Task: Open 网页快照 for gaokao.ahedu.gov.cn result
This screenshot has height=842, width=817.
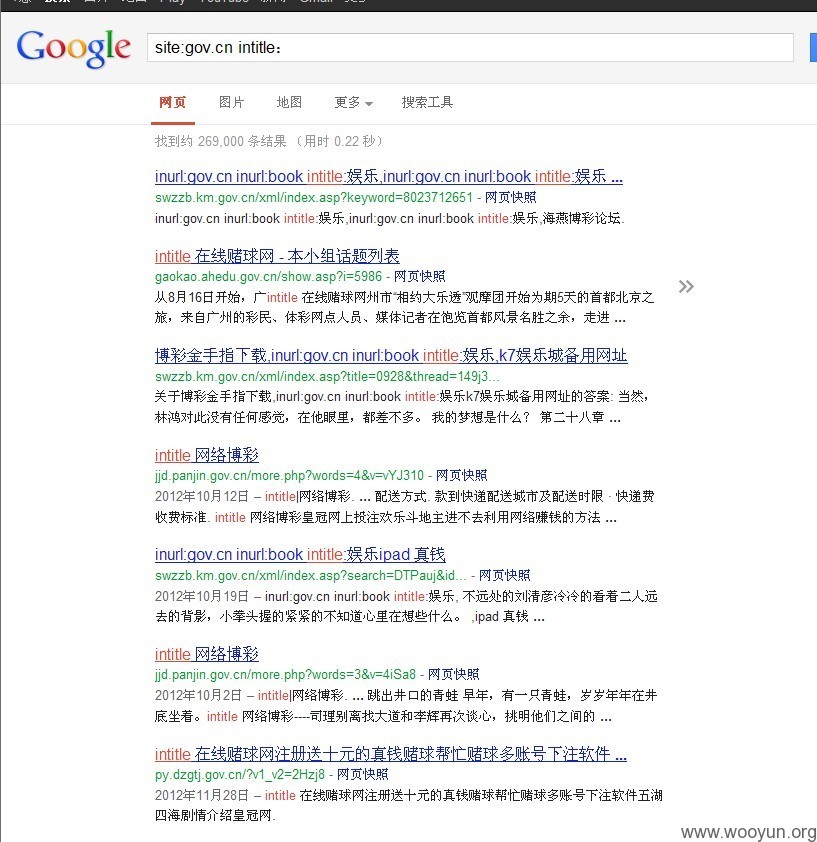Action: (x=420, y=276)
